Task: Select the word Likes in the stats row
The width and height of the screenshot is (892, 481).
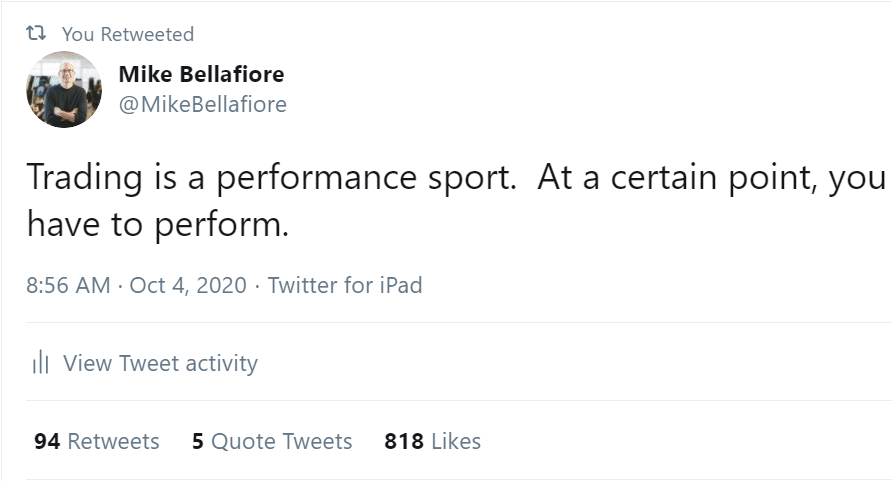Action: (x=456, y=441)
